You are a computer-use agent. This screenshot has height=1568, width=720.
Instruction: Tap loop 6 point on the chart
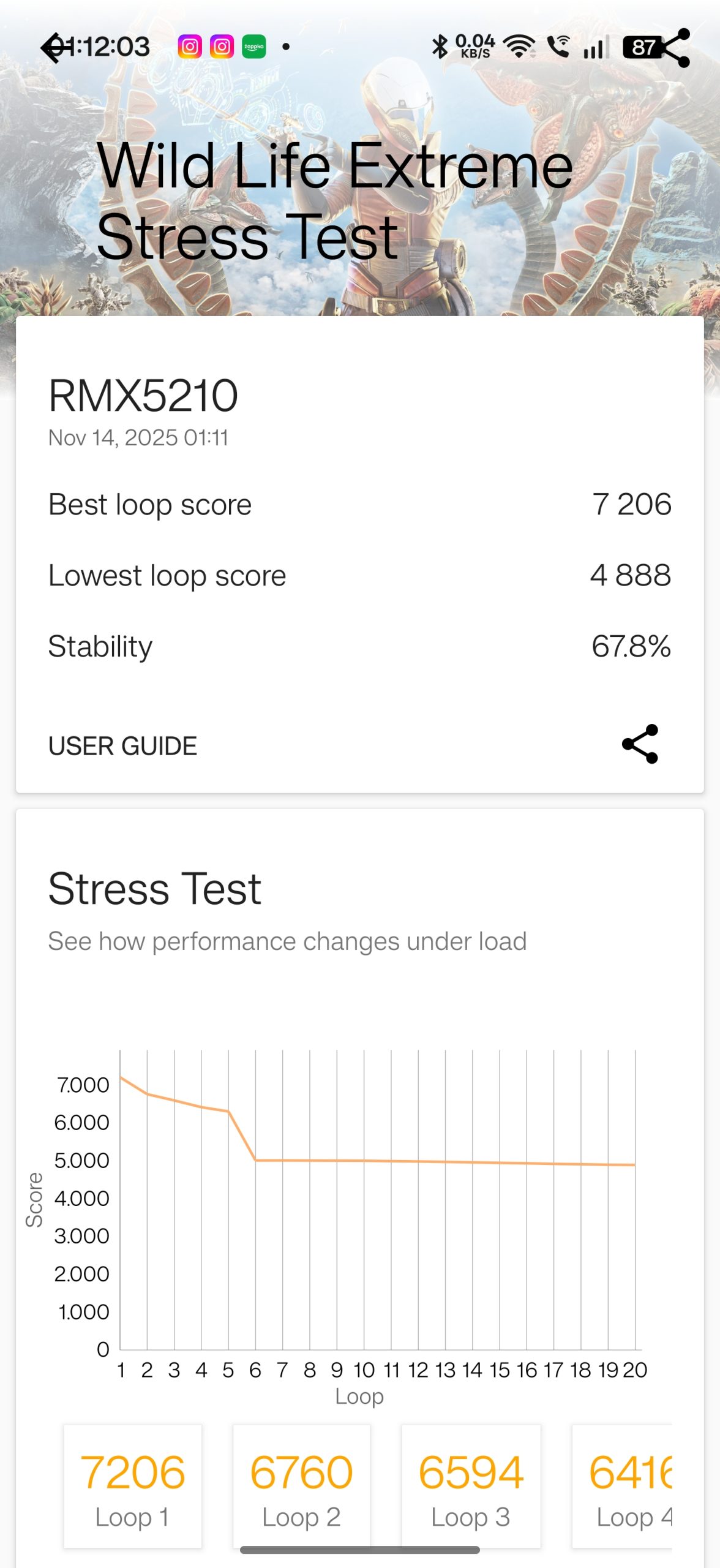[256, 1160]
